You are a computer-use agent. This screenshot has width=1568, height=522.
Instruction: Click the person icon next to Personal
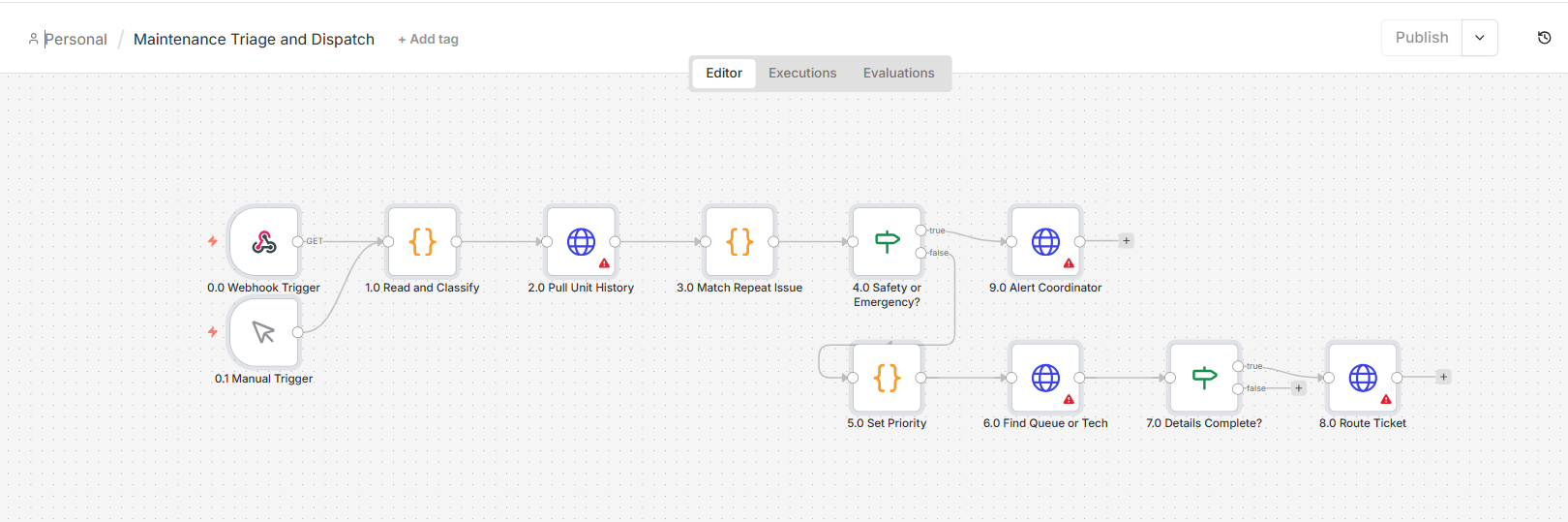point(34,39)
